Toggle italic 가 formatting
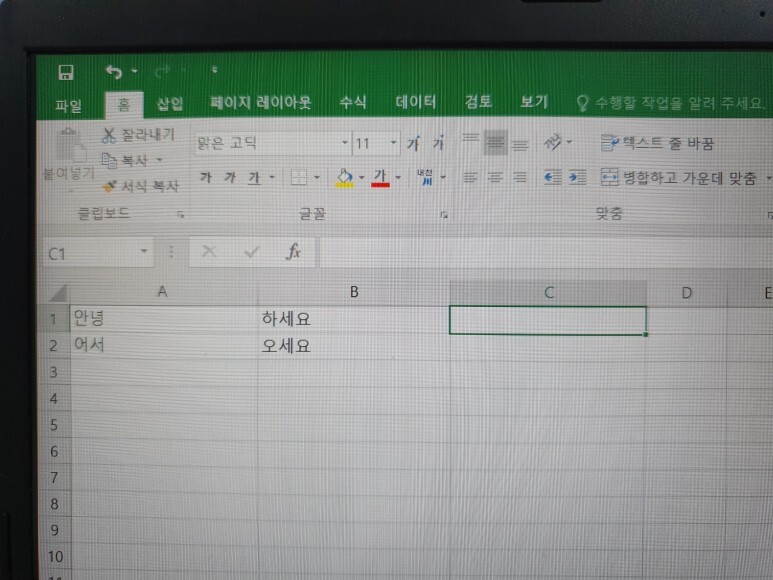Viewport: 773px width, 580px height. click(230, 177)
